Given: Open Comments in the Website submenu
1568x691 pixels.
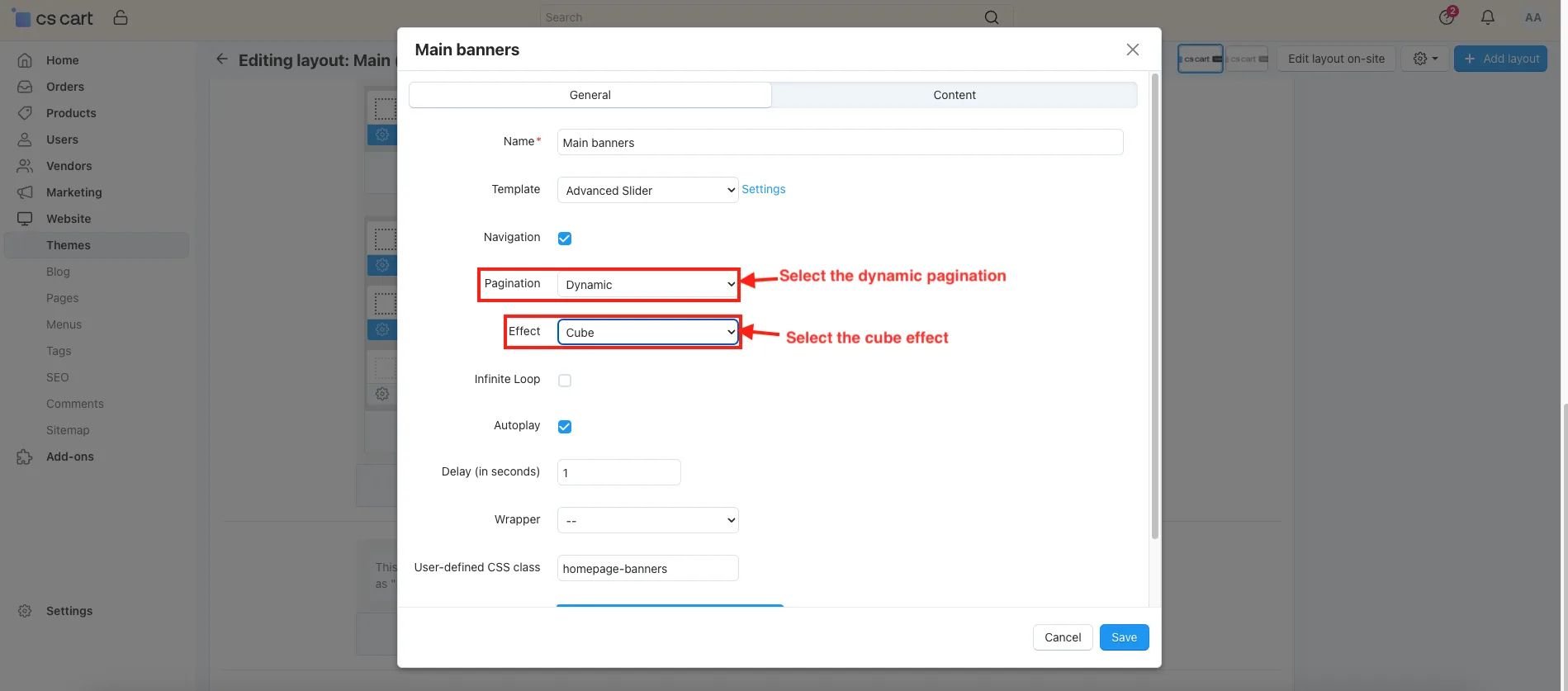Looking at the screenshot, I should click(x=75, y=404).
